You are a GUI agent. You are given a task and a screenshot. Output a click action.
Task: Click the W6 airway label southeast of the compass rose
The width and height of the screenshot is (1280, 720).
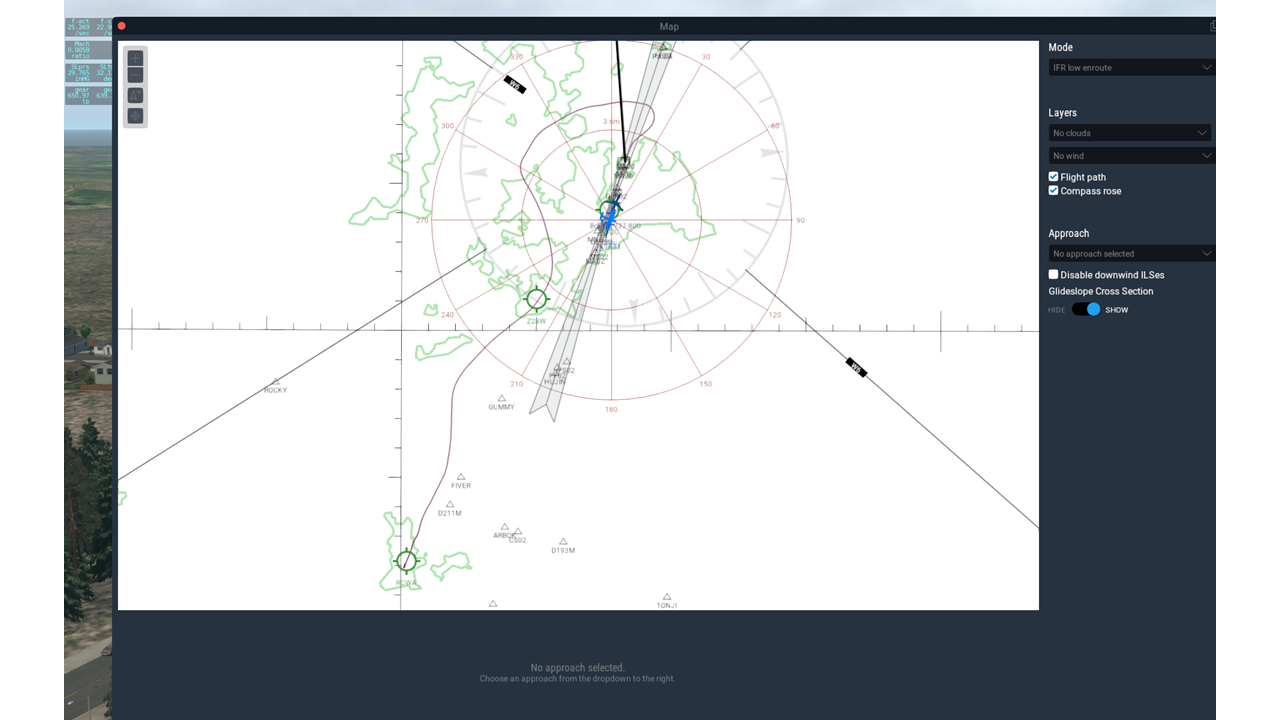click(x=856, y=367)
